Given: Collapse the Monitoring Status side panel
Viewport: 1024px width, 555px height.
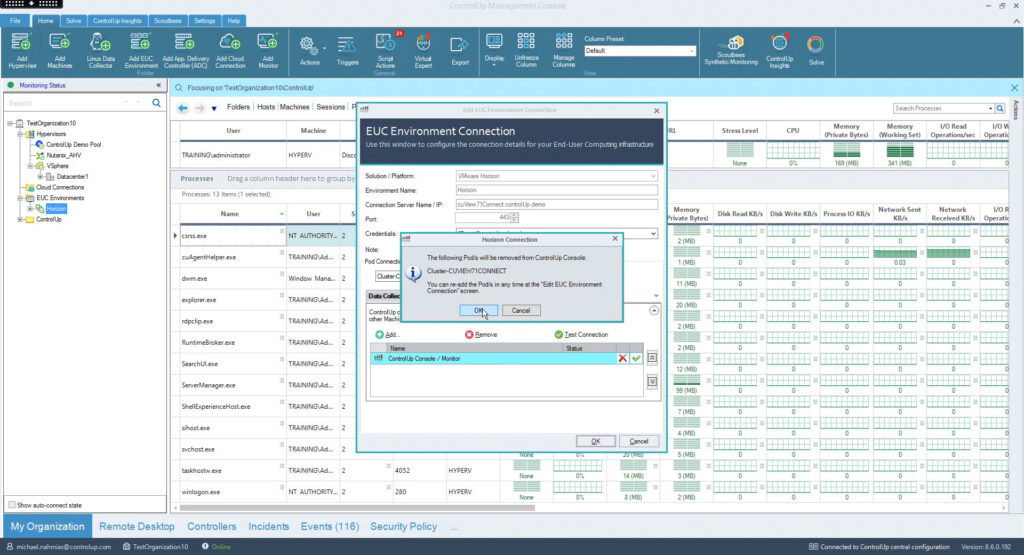Looking at the screenshot, I should click(158, 86).
